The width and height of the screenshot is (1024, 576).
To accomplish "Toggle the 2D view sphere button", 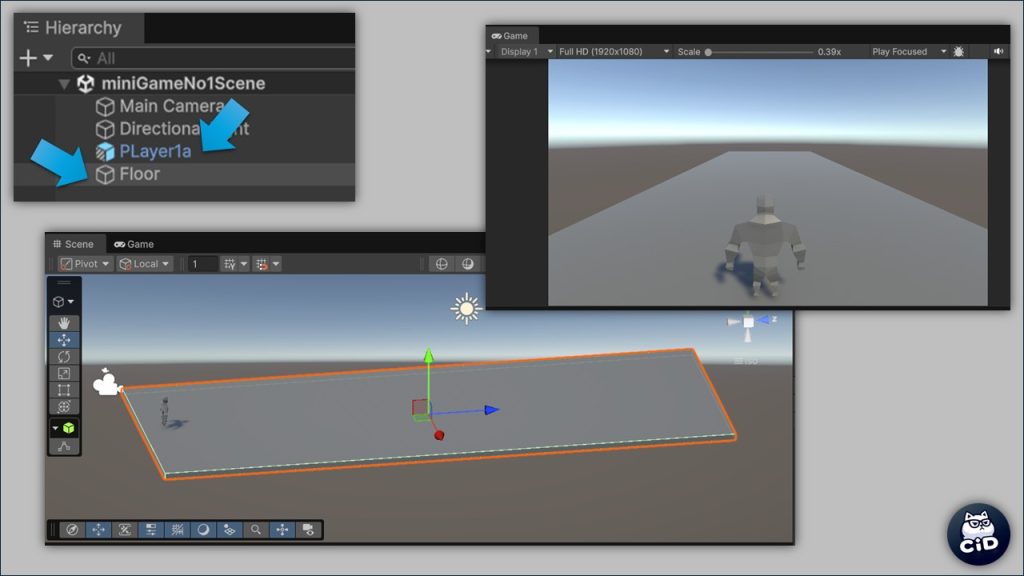I will point(467,264).
